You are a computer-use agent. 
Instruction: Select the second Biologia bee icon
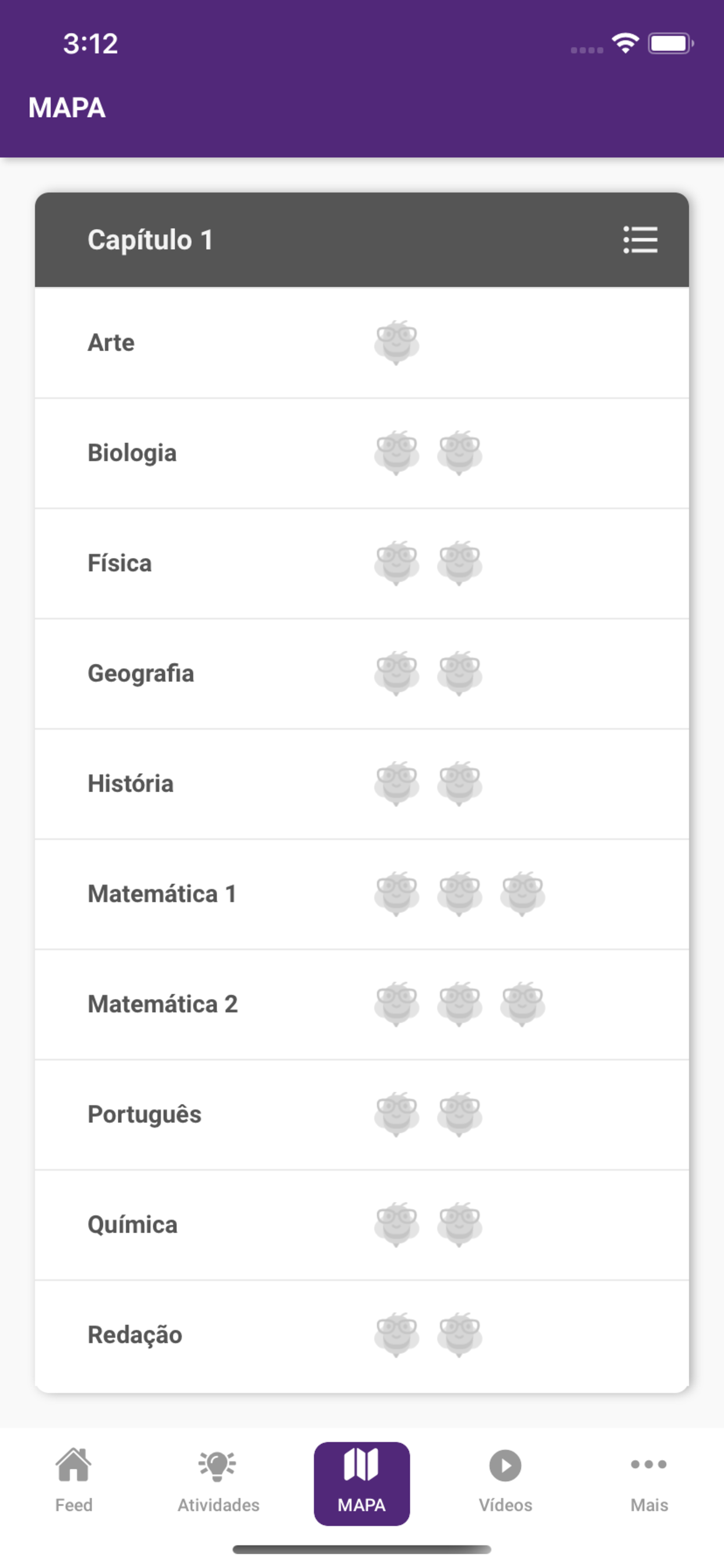[459, 453]
